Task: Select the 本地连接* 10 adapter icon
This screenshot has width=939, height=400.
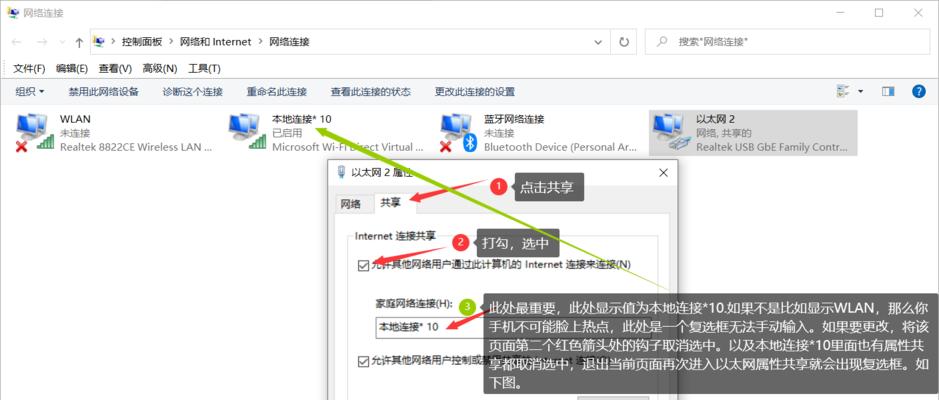Action: (247, 132)
